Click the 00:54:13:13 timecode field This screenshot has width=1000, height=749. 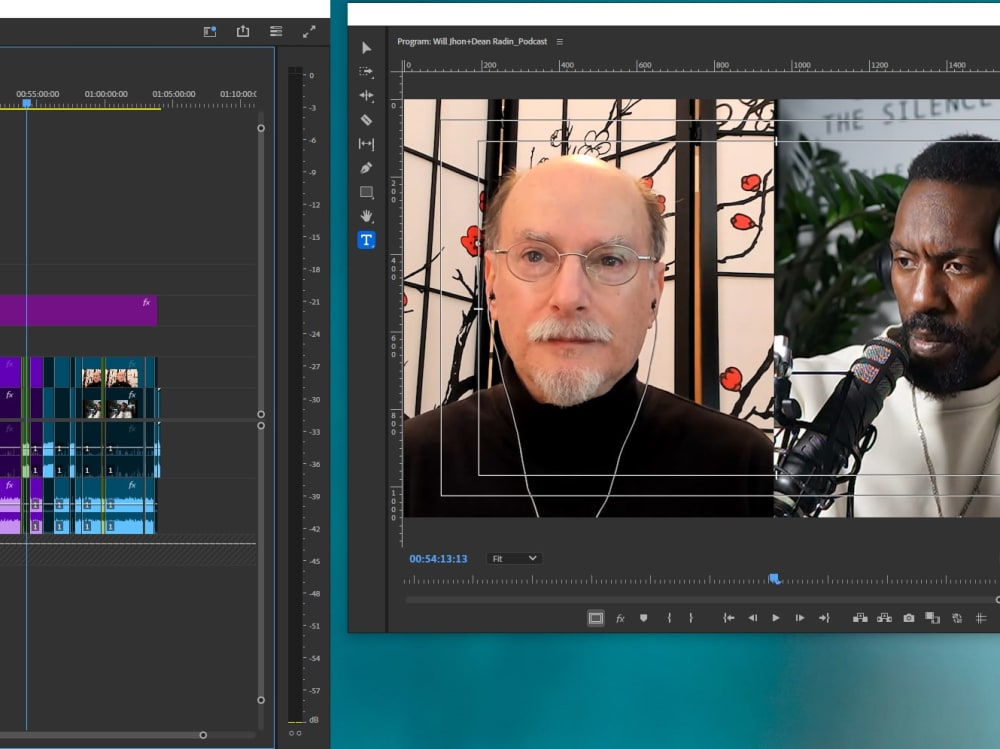[438, 559]
